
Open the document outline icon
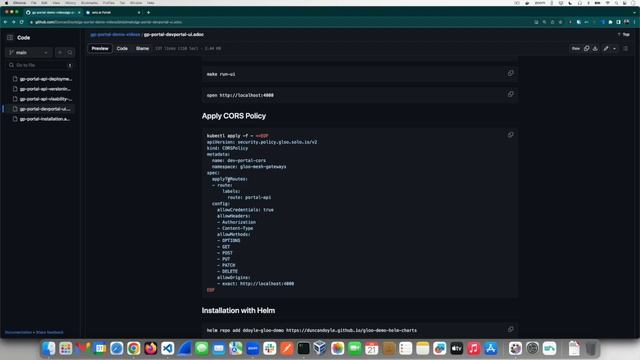pos(625,49)
